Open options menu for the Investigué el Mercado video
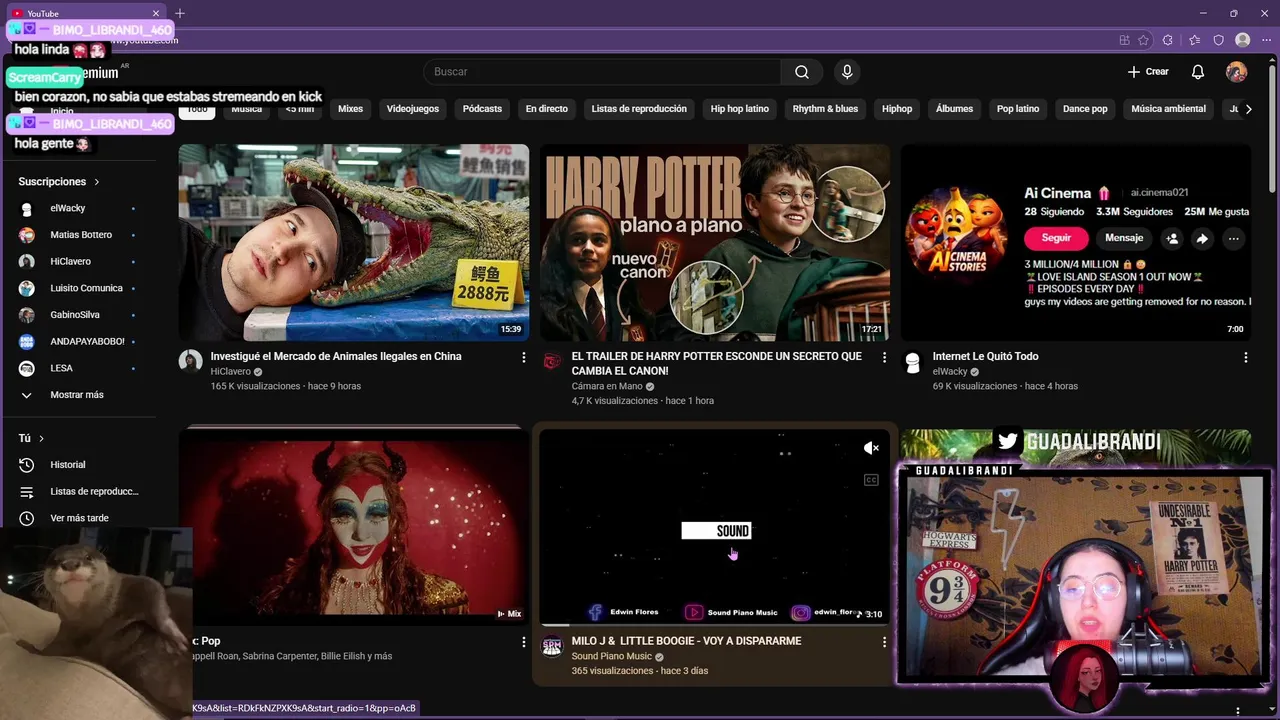 coord(523,357)
